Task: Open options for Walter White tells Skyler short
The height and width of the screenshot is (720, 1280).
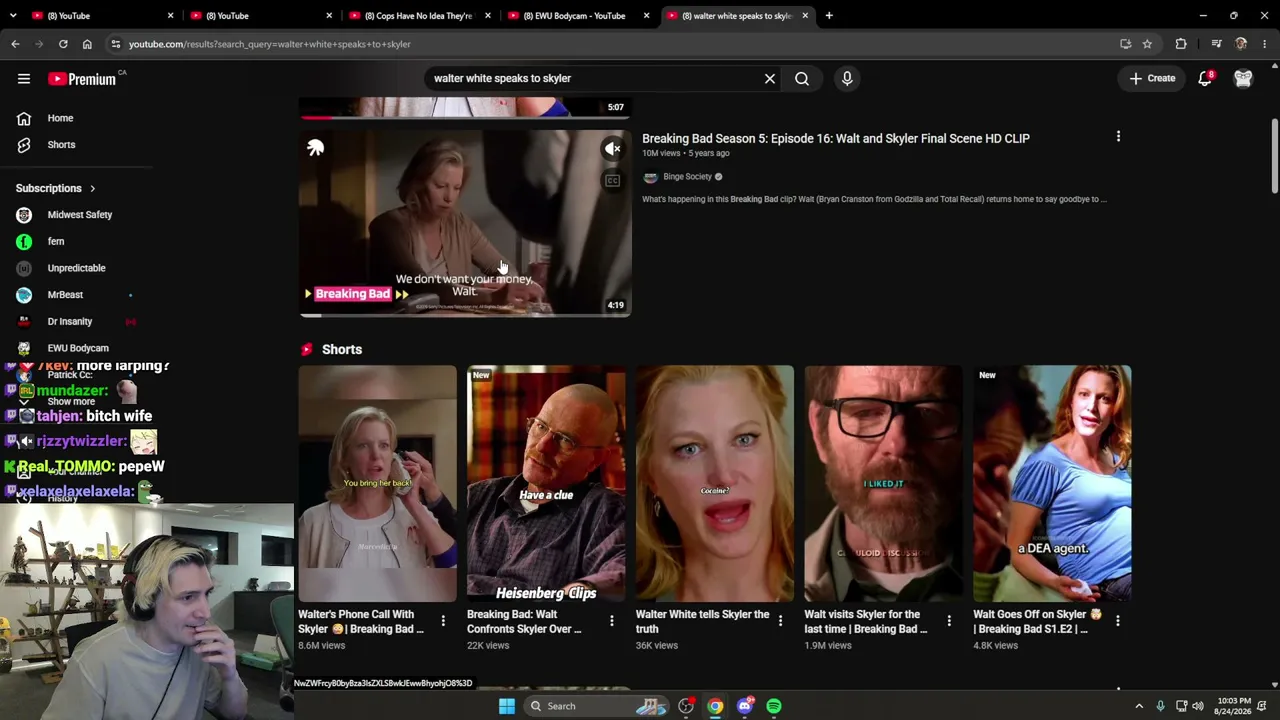Action: 780,621
